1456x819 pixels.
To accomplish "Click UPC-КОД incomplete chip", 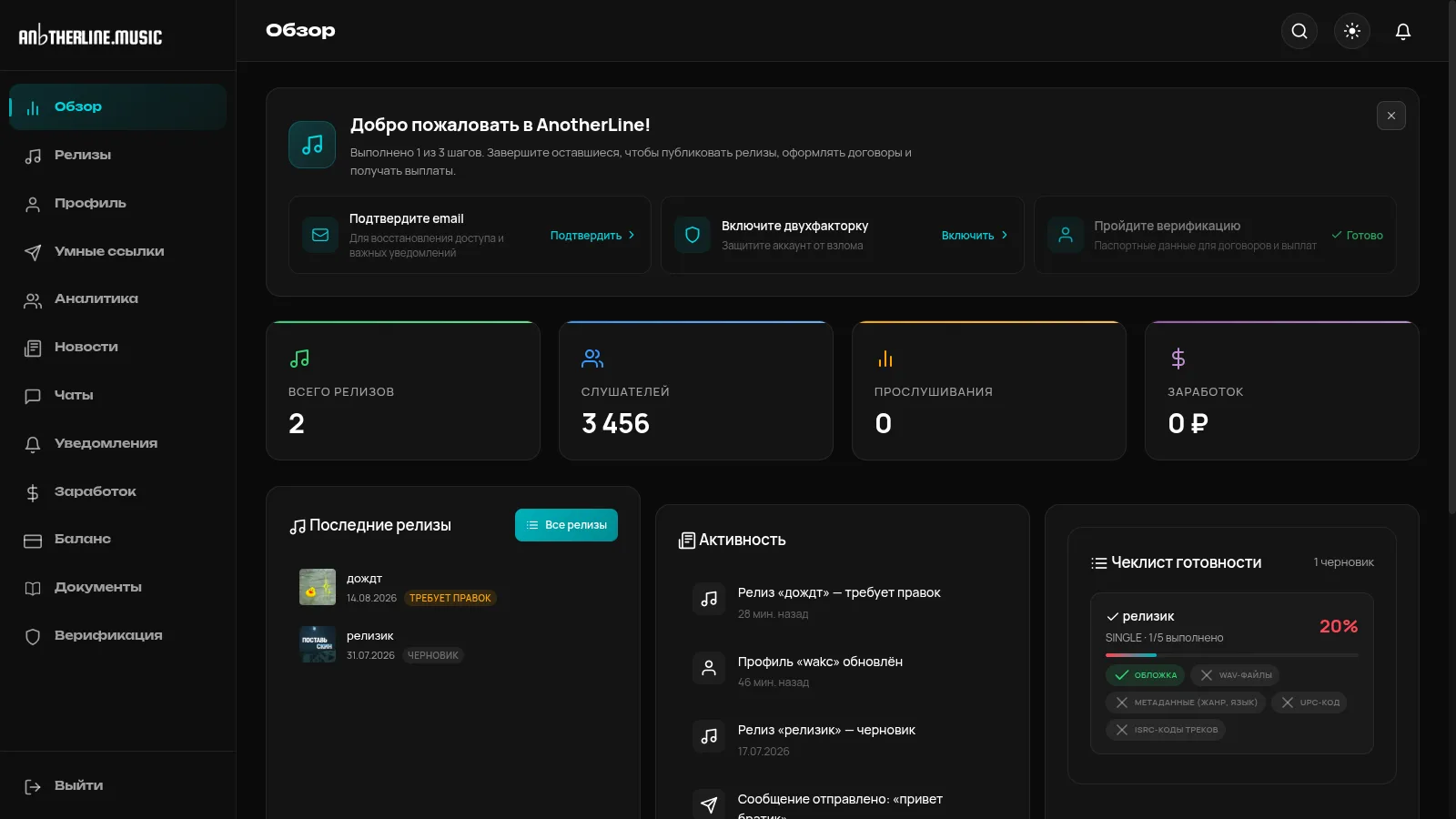I will (1309, 703).
